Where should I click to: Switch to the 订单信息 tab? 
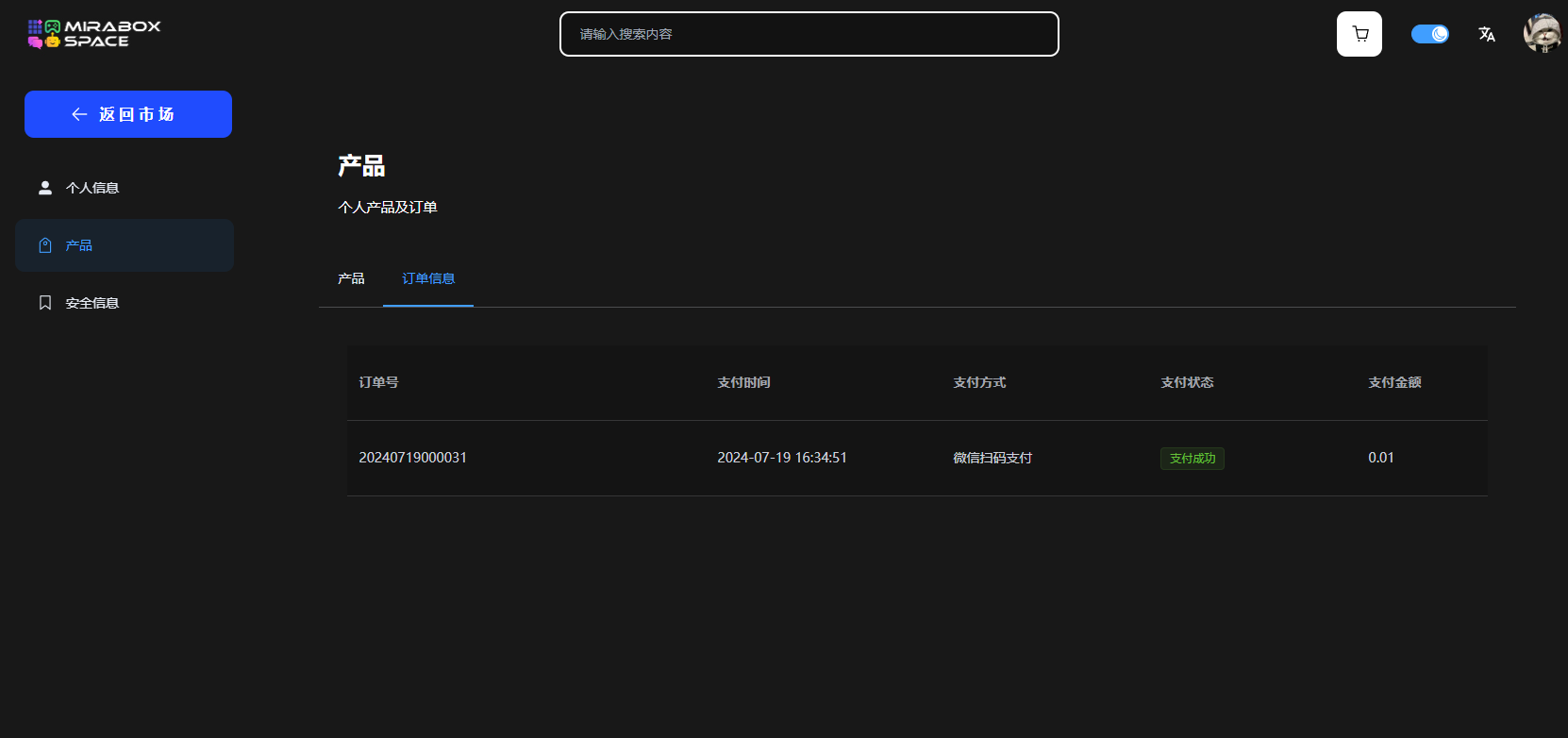pos(428,278)
